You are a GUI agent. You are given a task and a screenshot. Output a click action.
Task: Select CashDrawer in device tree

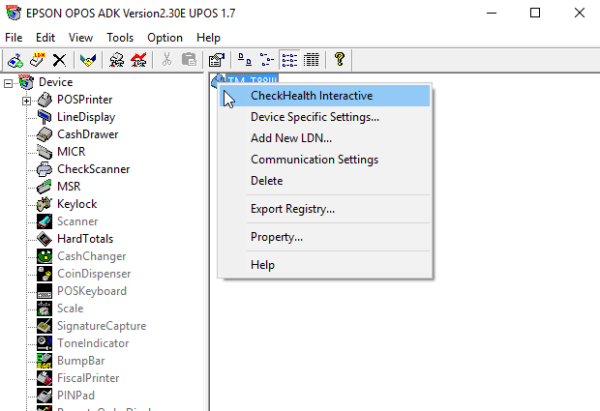coord(85,134)
